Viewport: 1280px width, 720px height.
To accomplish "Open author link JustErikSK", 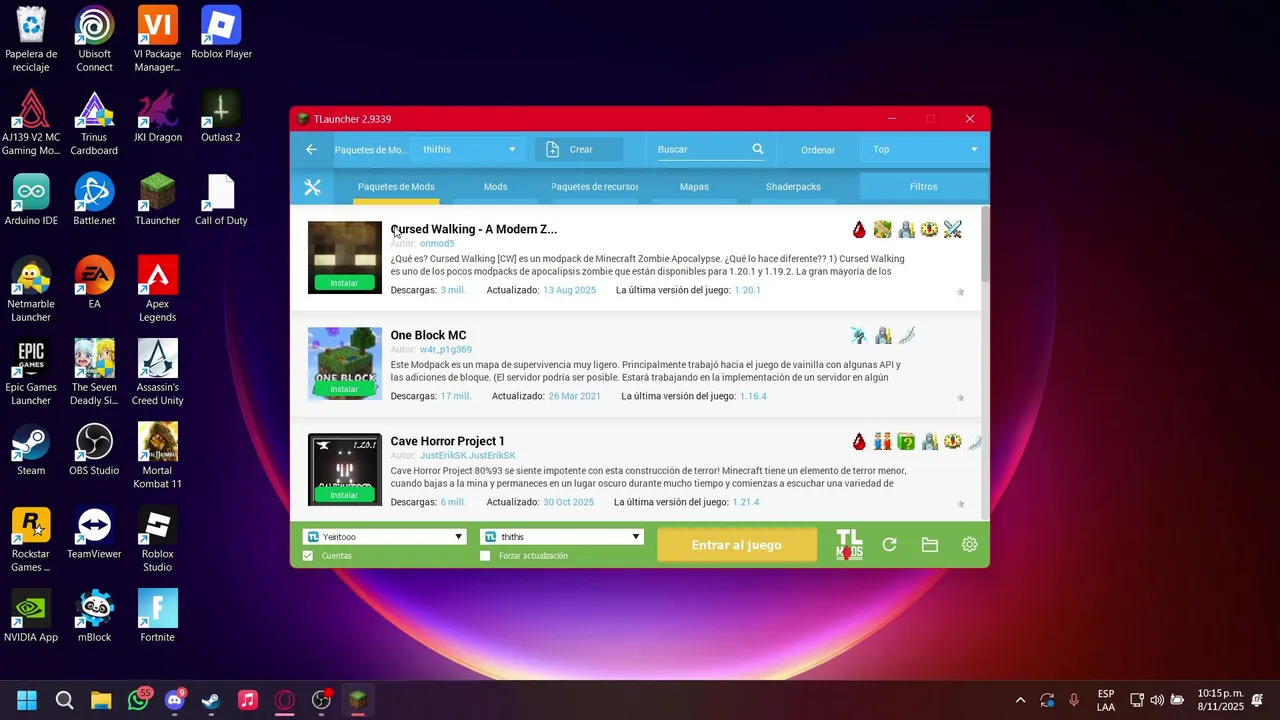I will tap(467, 456).
